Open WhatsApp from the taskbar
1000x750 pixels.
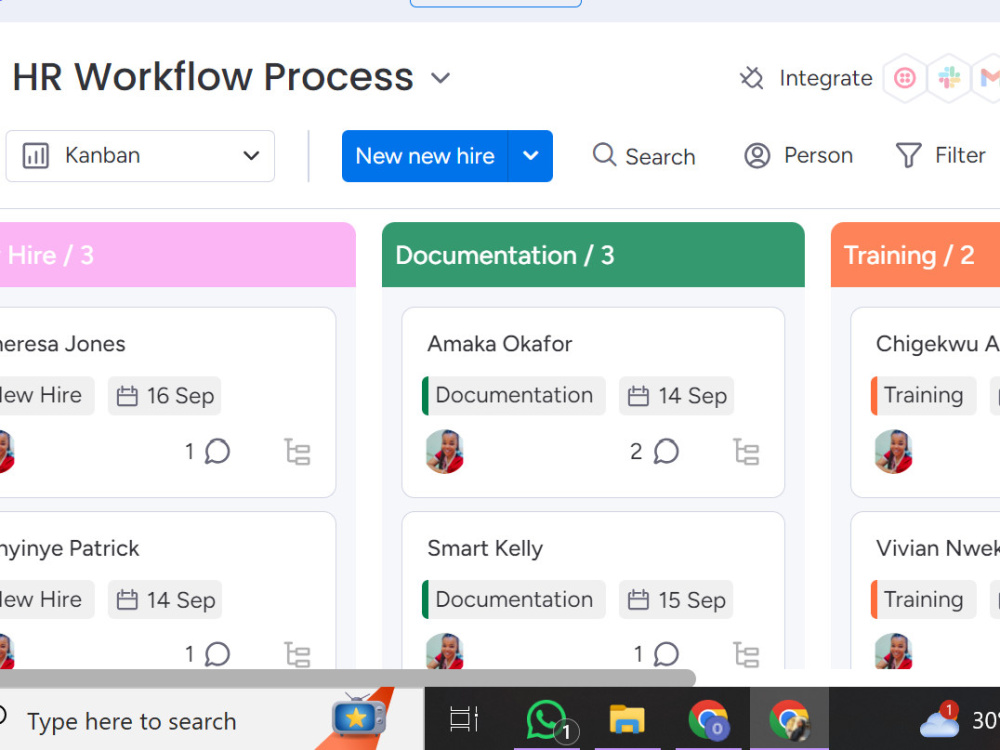(x=546, y=718)
